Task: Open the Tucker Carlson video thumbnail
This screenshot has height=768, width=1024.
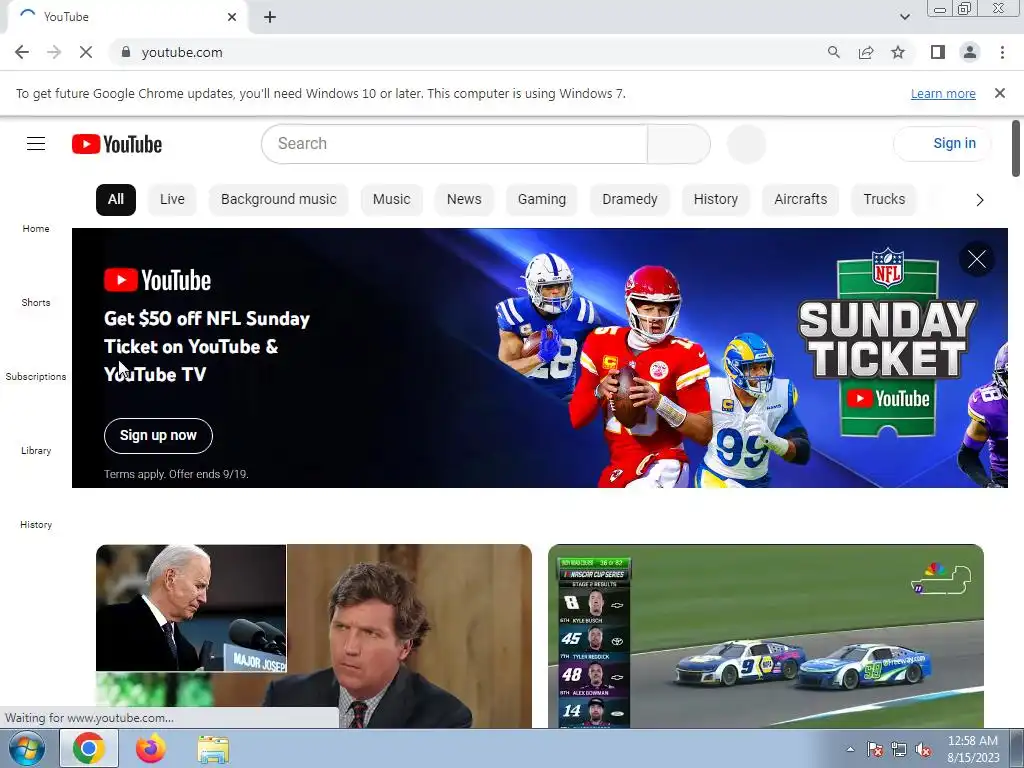Action: [x=313, y=636]
